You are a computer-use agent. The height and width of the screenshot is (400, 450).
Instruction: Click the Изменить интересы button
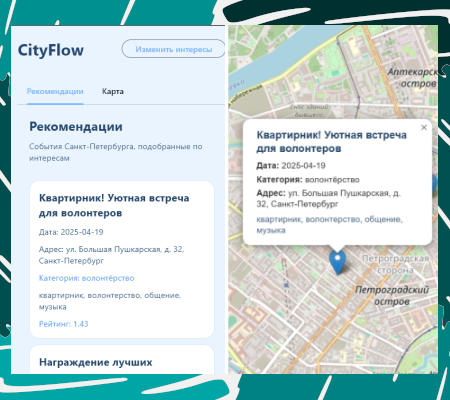coord(173,49)
